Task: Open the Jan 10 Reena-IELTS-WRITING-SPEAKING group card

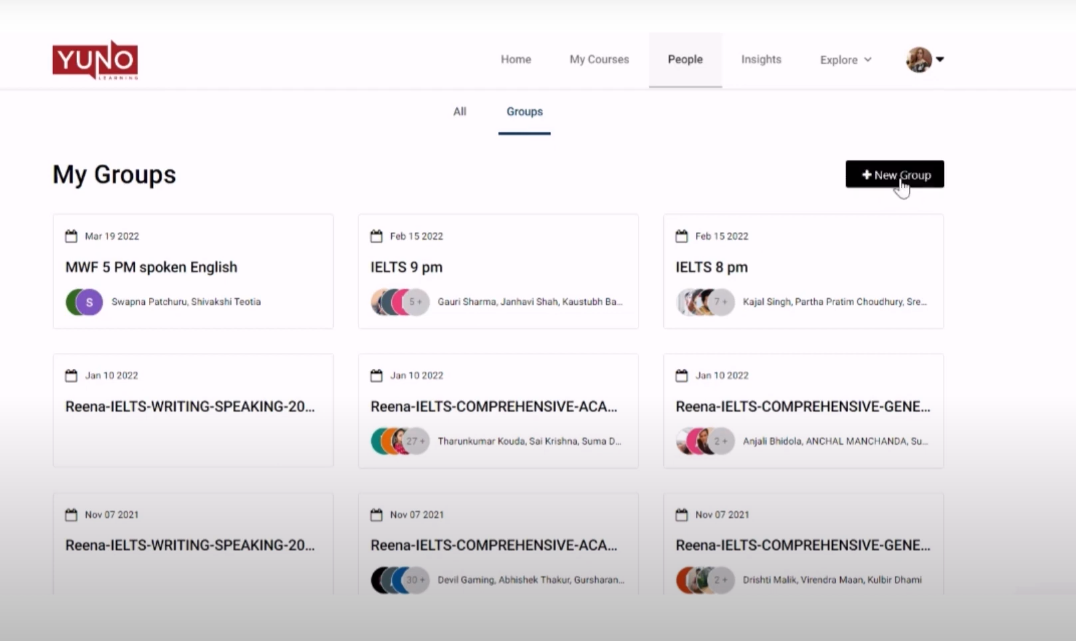Action: pos(190,407)
